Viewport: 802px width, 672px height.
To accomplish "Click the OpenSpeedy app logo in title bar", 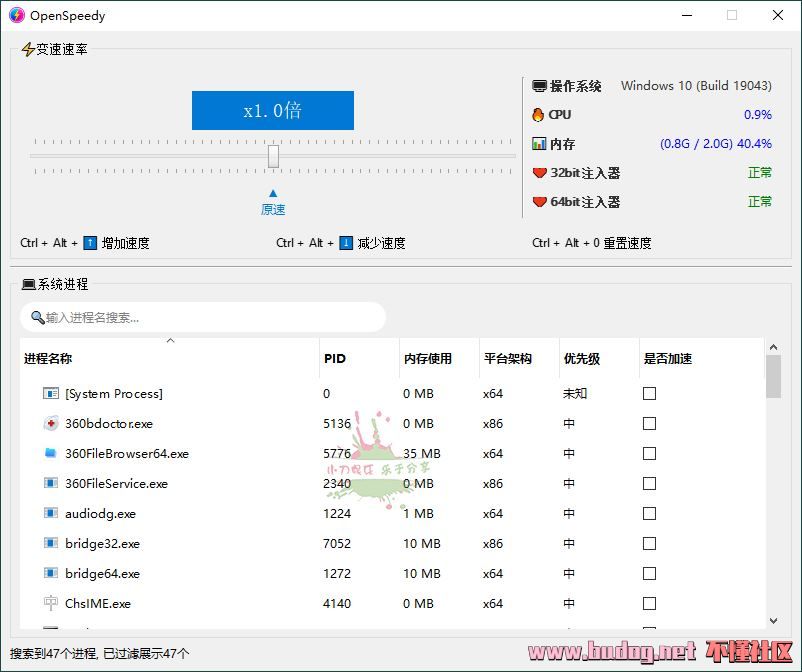I will tap(16, 15).
